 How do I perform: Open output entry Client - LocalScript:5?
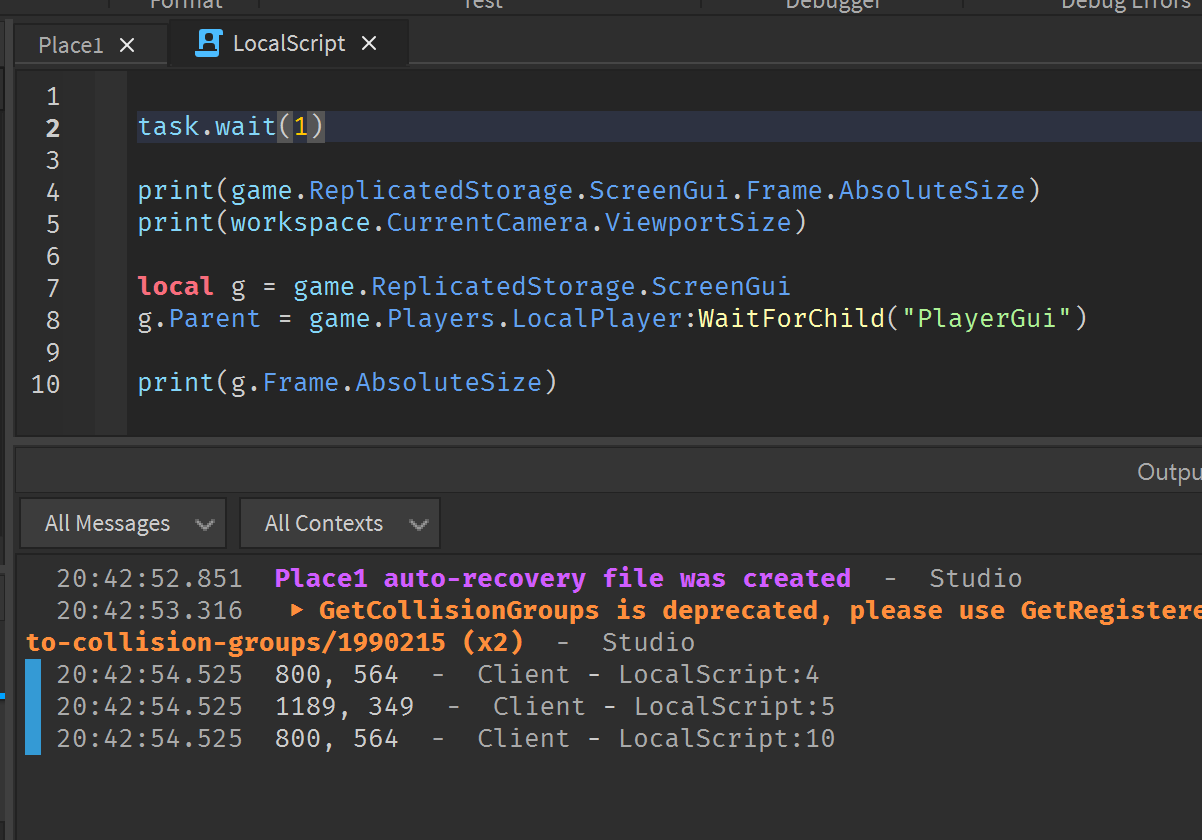point(664,706)
